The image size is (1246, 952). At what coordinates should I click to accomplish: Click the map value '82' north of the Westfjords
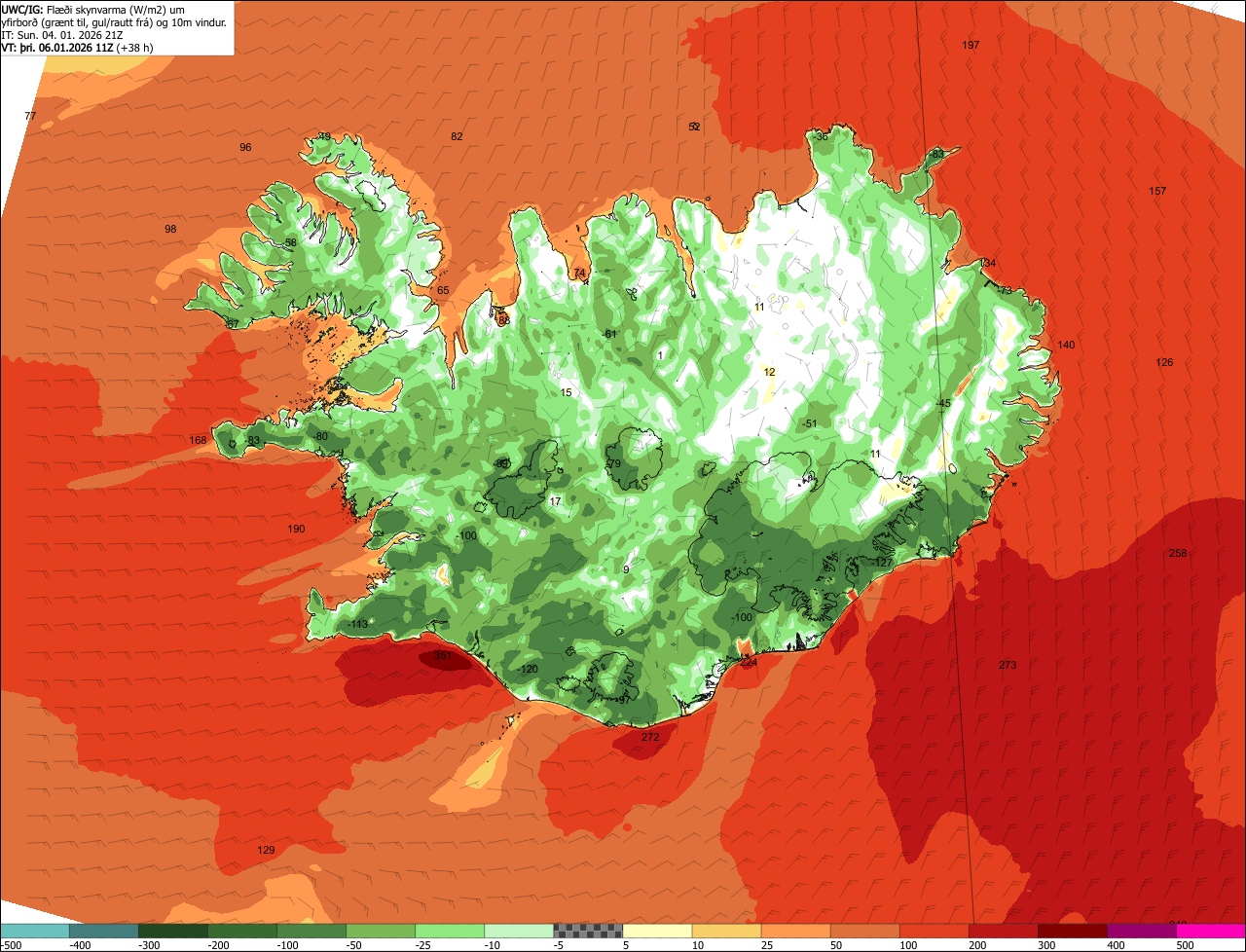(x=457, y=136)
